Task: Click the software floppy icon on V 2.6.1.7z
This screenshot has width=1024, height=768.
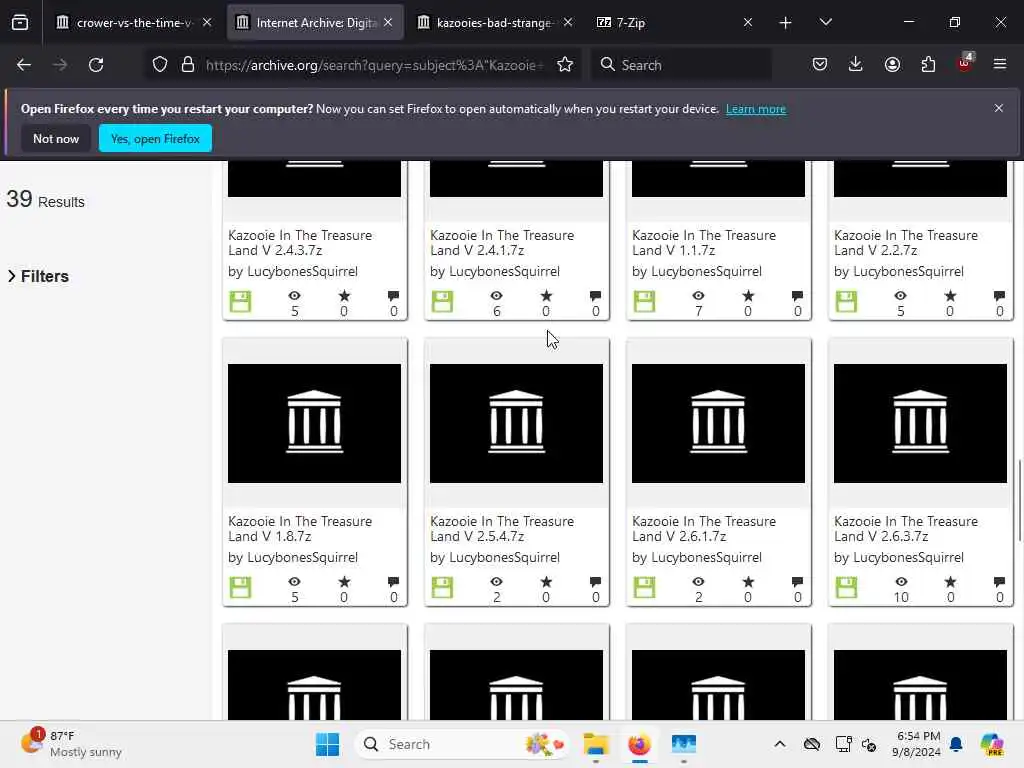Action: [x=645, y=588]
